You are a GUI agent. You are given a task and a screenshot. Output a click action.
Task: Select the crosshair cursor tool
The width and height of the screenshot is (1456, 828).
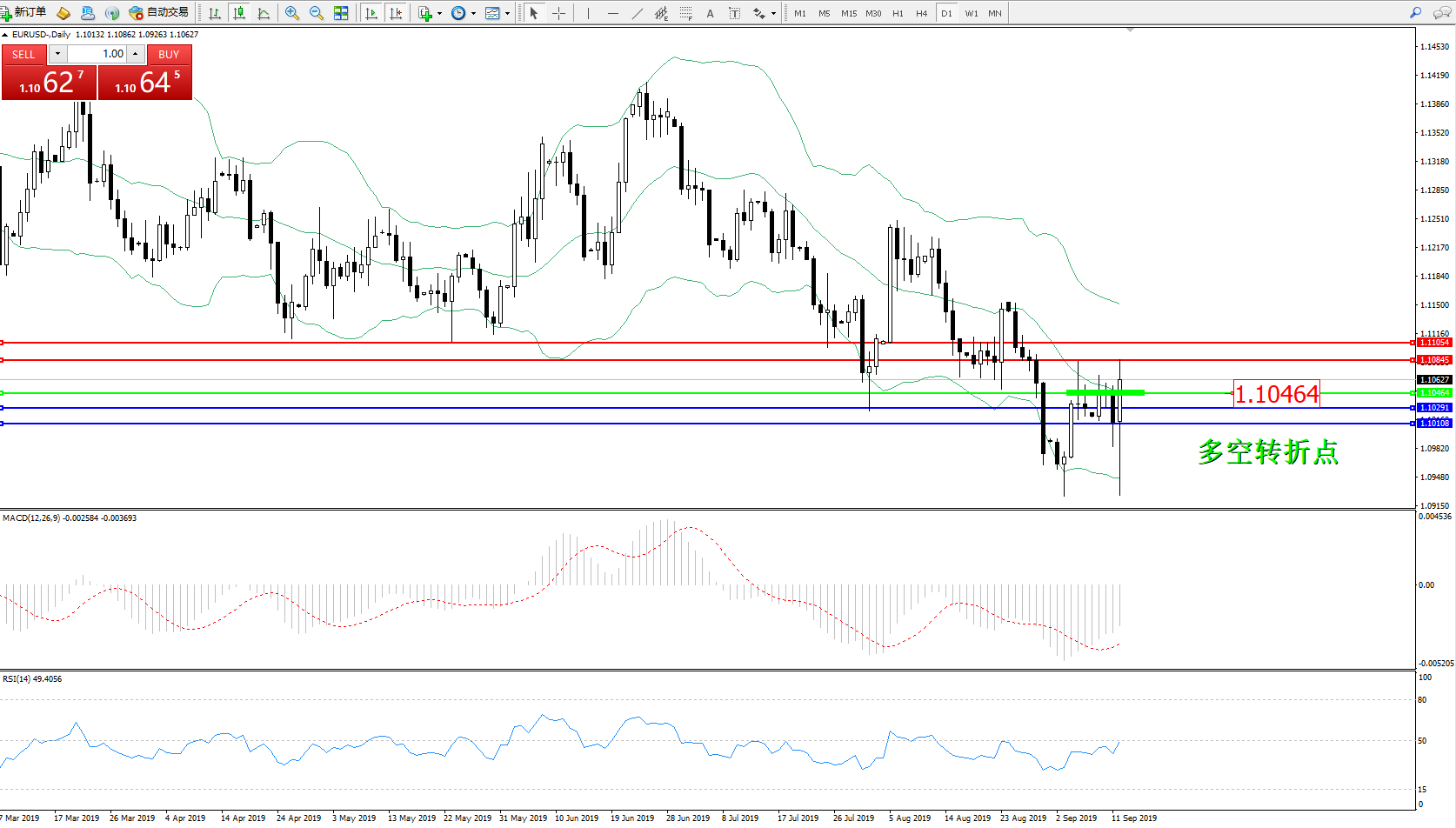point(558,13)
